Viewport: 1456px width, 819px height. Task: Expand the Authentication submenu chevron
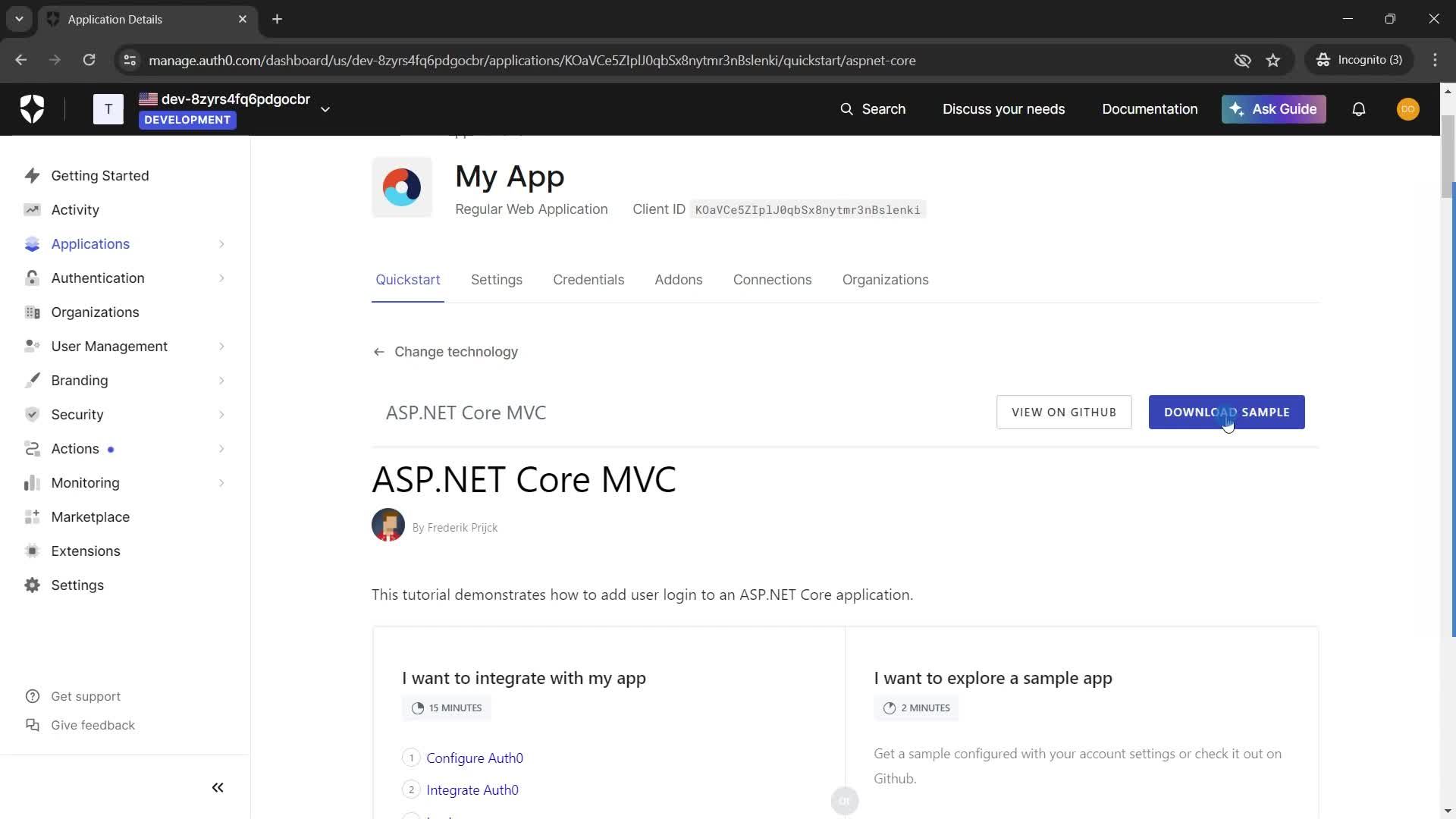click(x=221, y=278)
